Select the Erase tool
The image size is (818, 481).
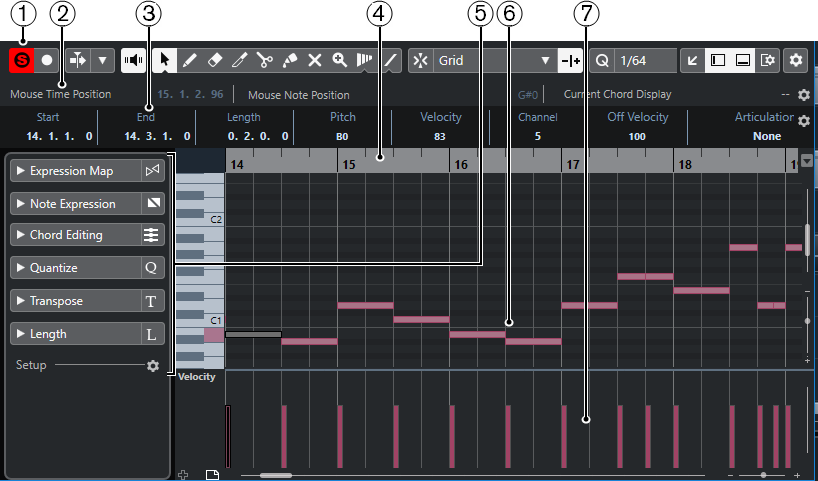[x=215, y=61]
